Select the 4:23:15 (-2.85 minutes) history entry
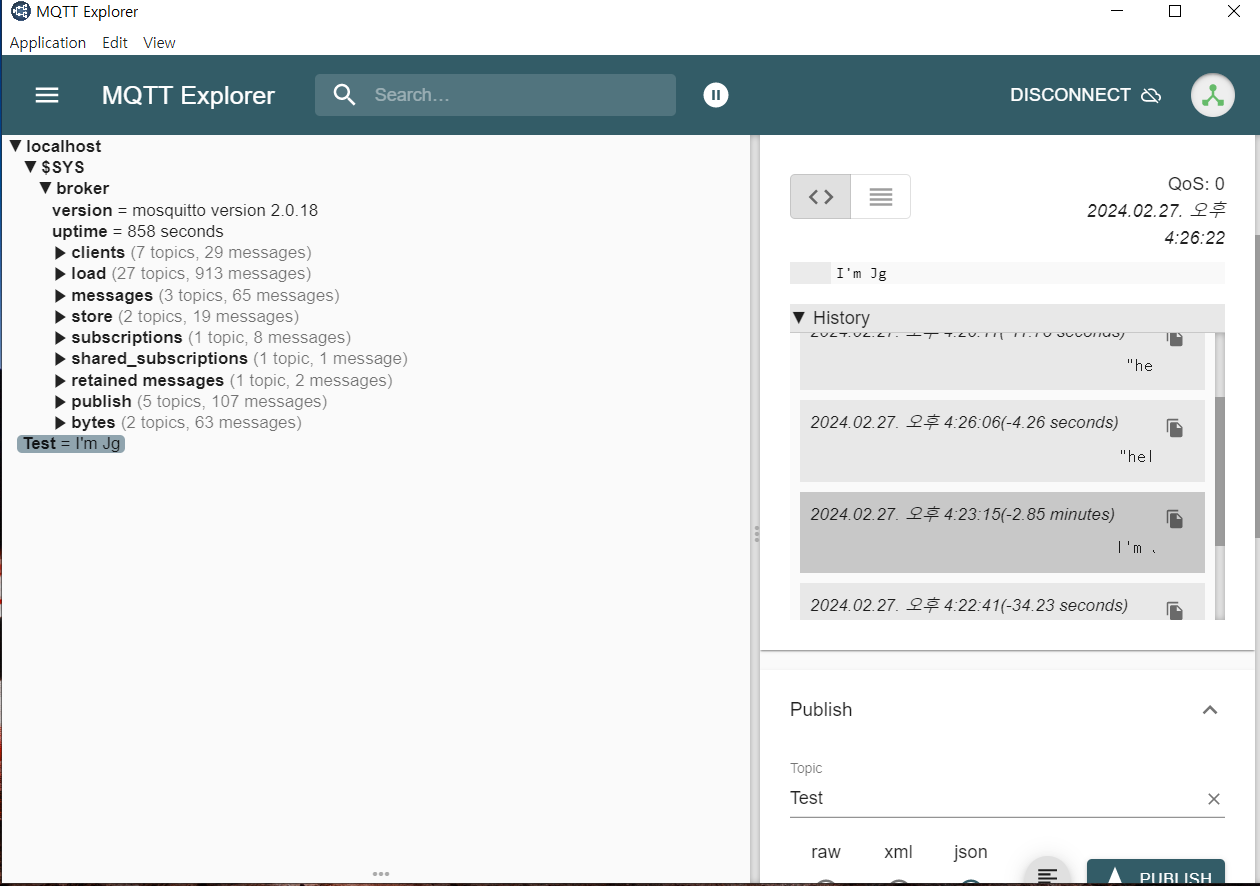The height and width of the screenshot is (886, 1260). [1002, 532]
